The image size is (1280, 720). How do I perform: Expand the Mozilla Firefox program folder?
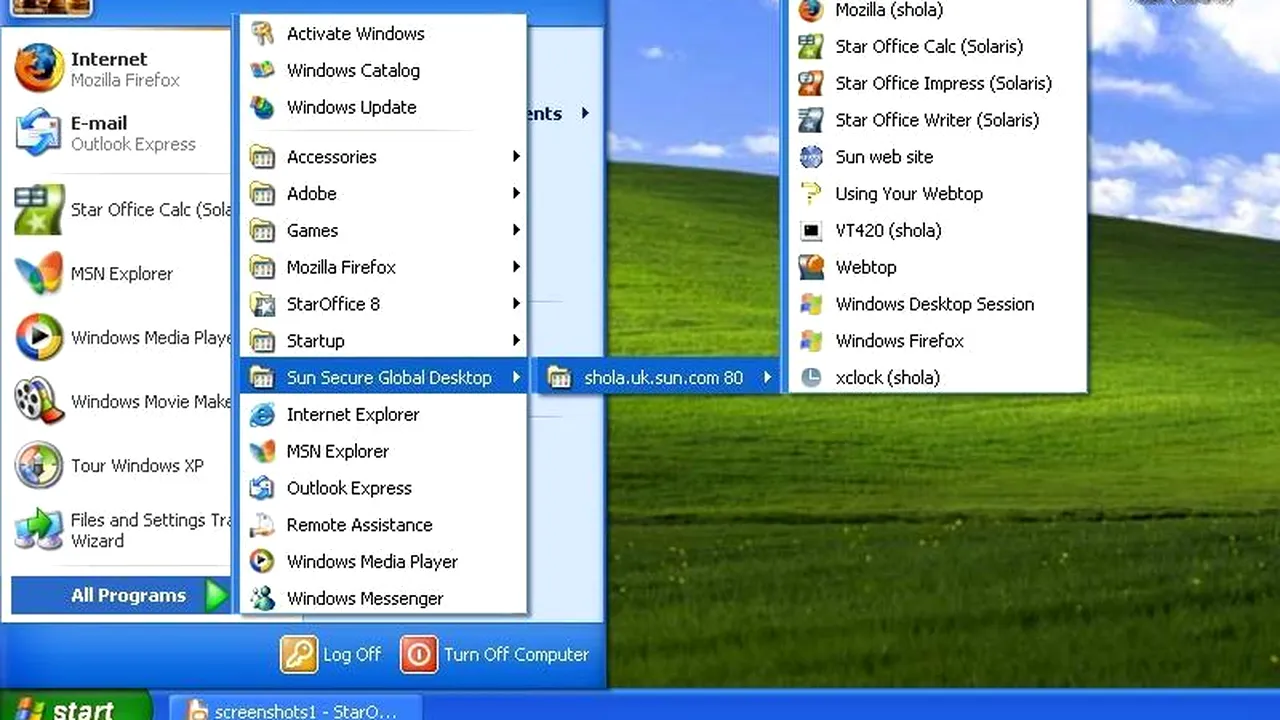click(x=383, y=267)
